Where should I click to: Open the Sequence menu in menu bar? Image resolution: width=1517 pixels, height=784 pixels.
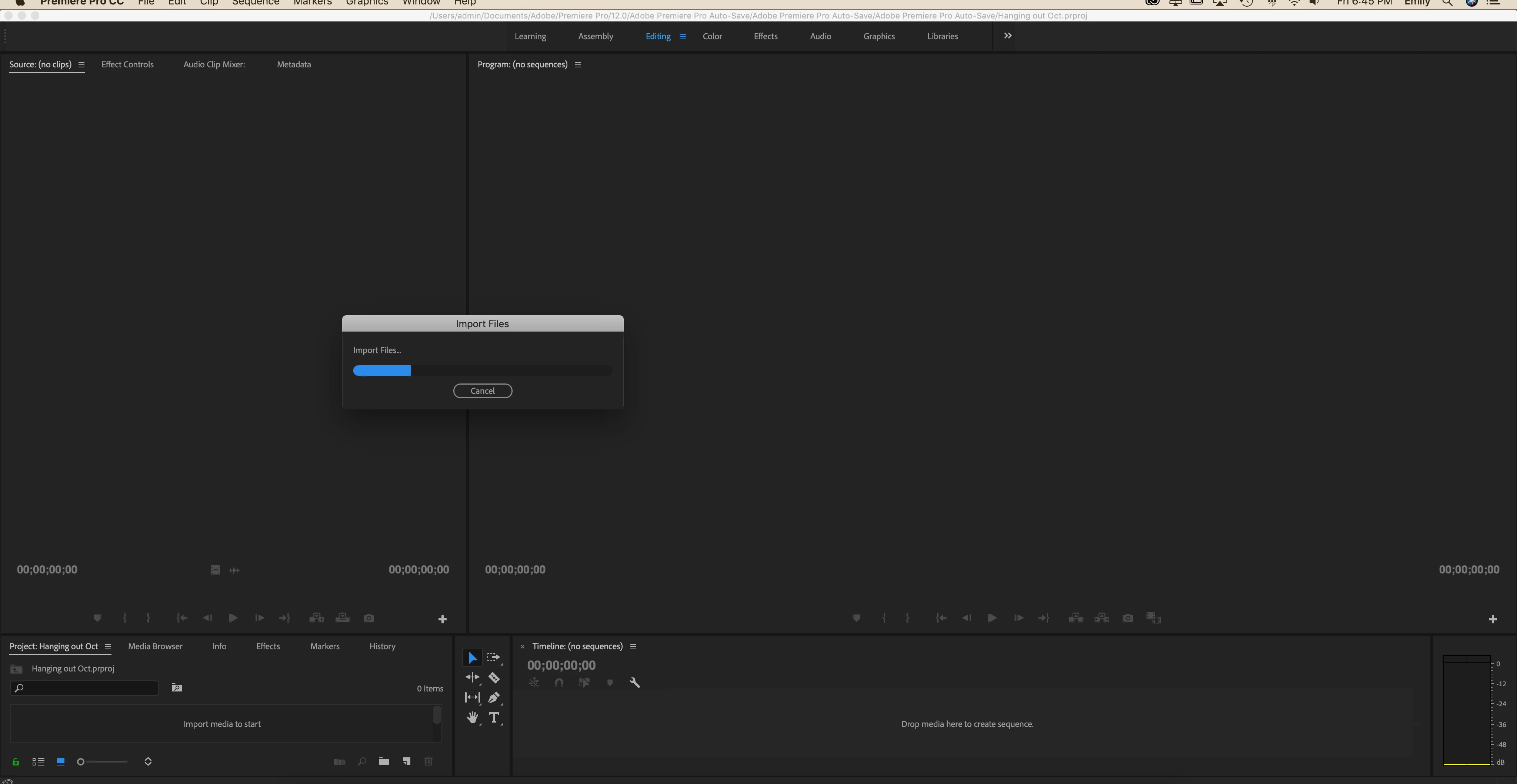click(x=255, y=3)
